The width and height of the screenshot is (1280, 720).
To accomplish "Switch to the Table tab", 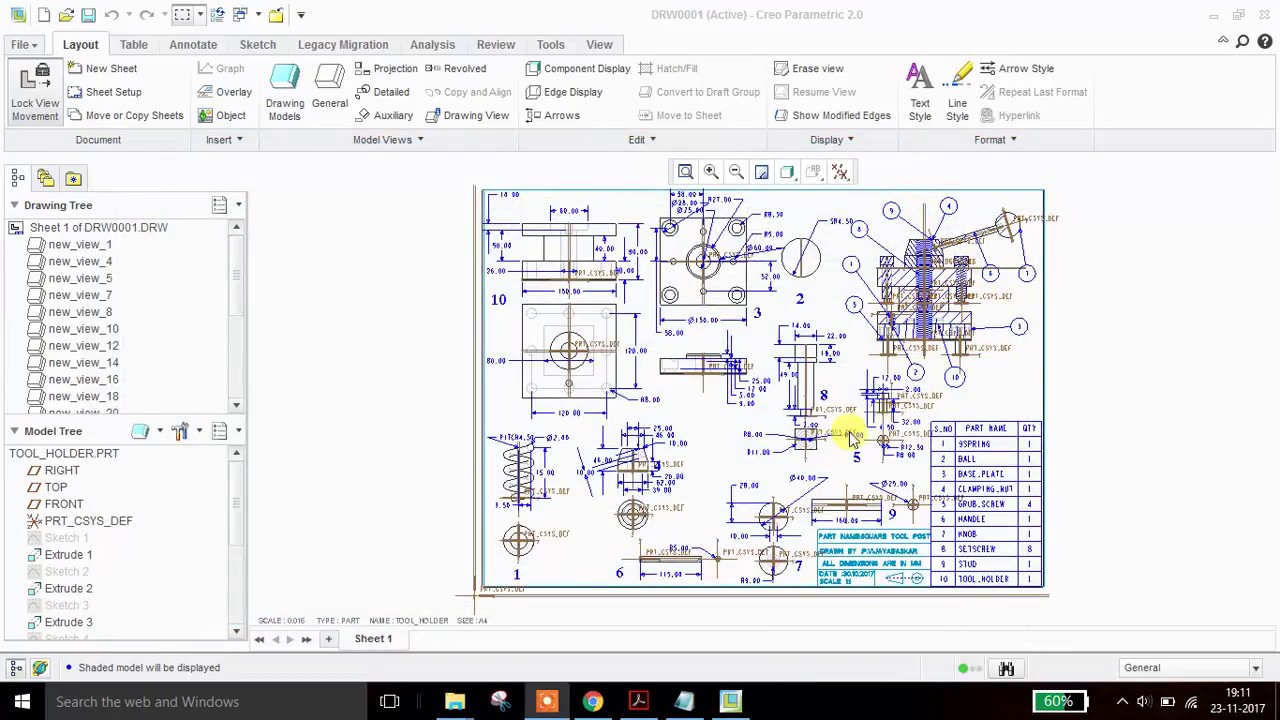I will [x=133, y=44].
